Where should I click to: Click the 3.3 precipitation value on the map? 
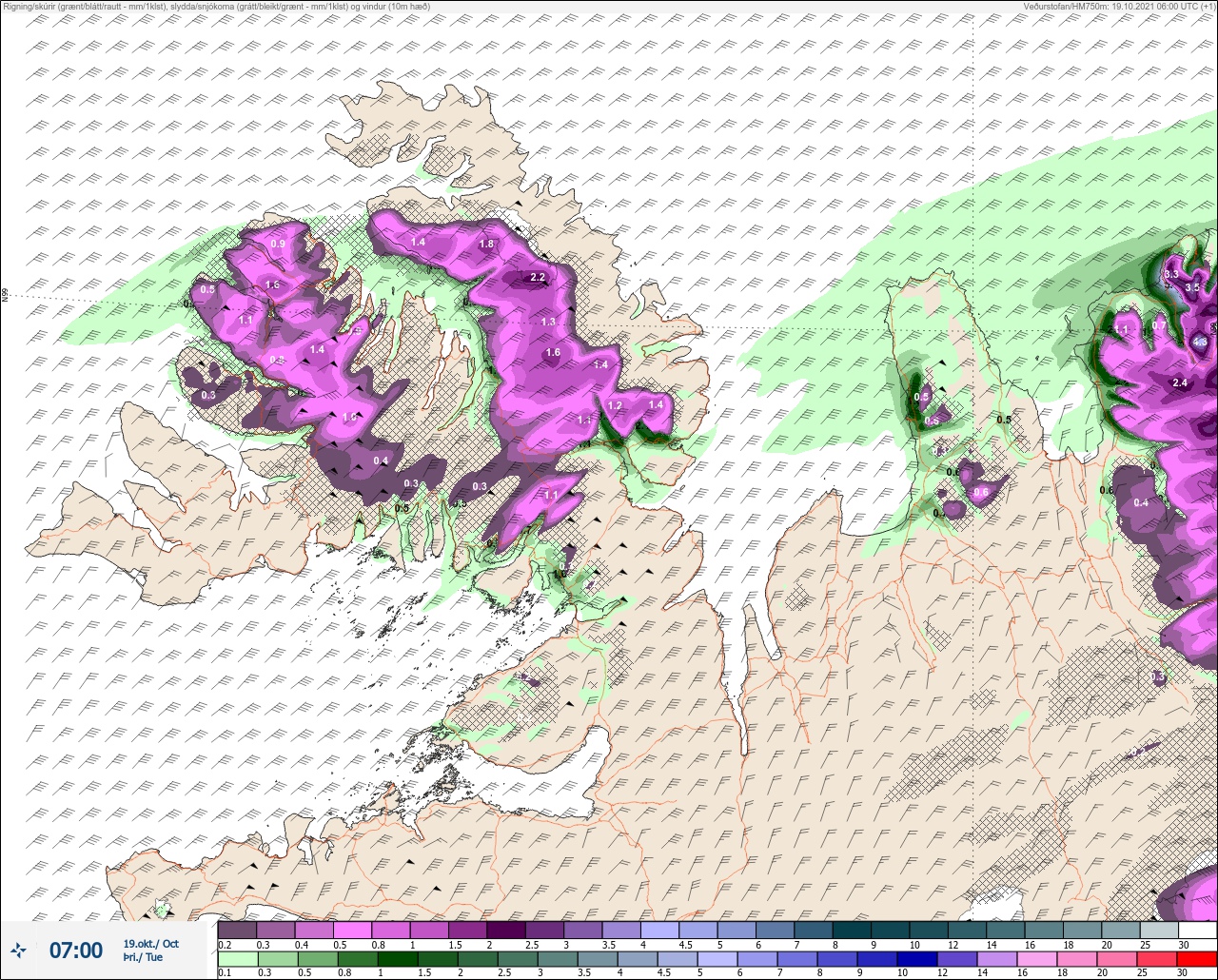[1171, 274]
